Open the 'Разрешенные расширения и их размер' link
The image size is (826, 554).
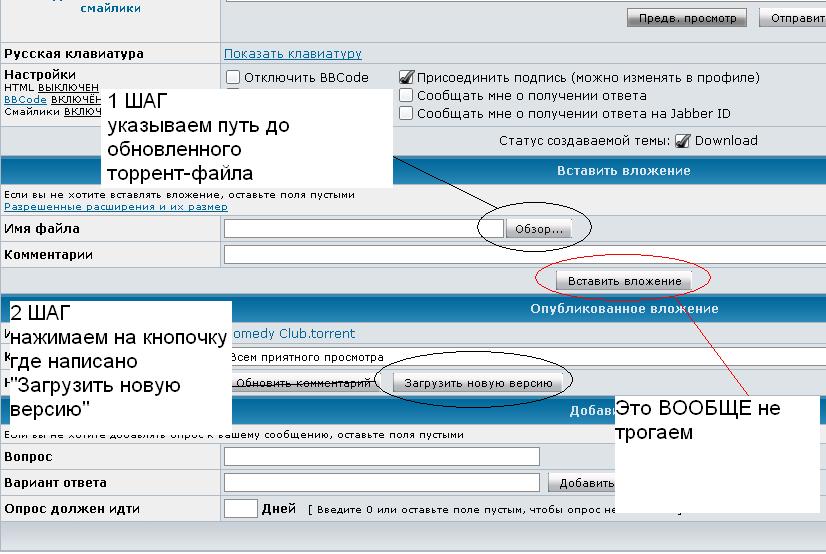116,207
